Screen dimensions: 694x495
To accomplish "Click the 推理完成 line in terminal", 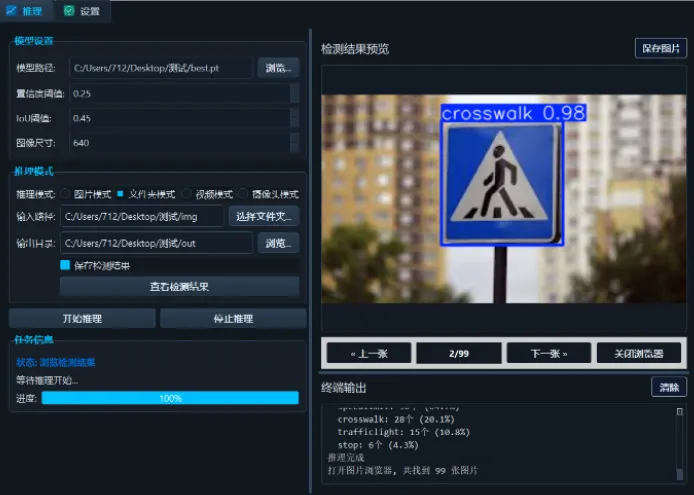I will click(x=346, y=457).
